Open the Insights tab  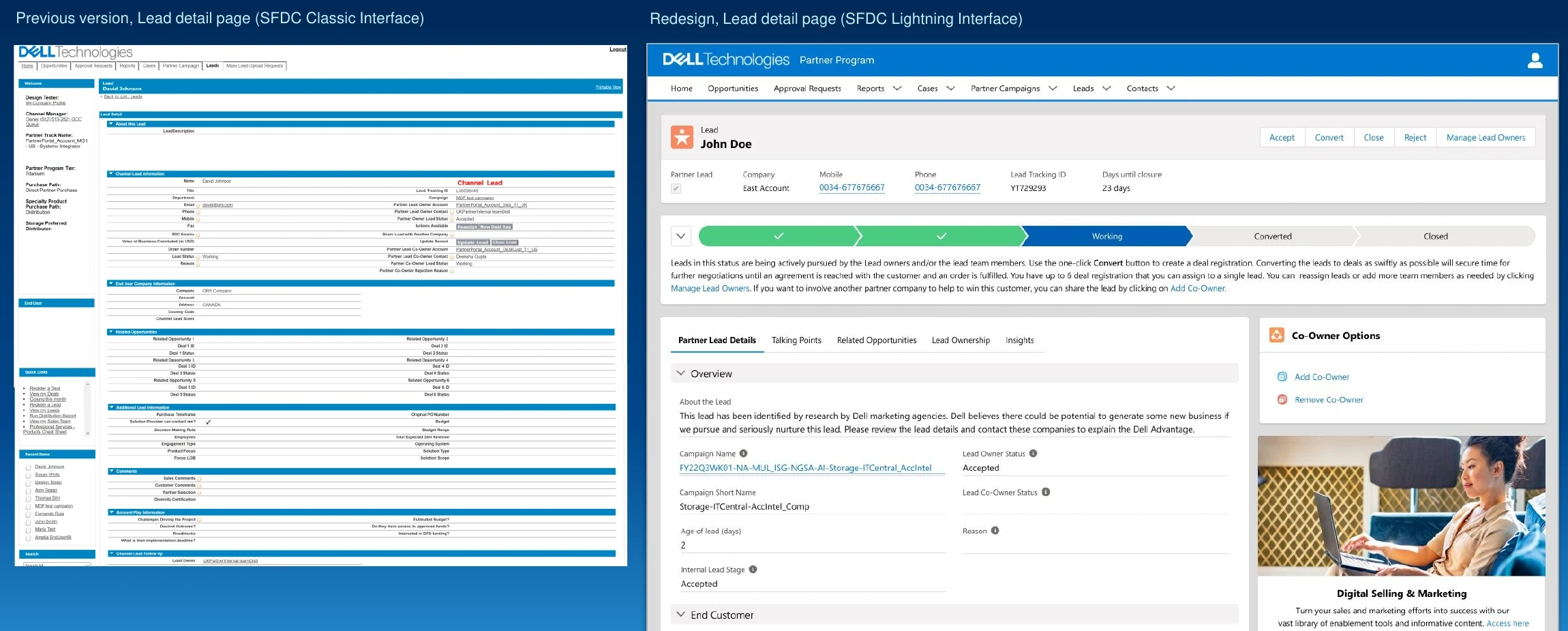pos(1019,340)
